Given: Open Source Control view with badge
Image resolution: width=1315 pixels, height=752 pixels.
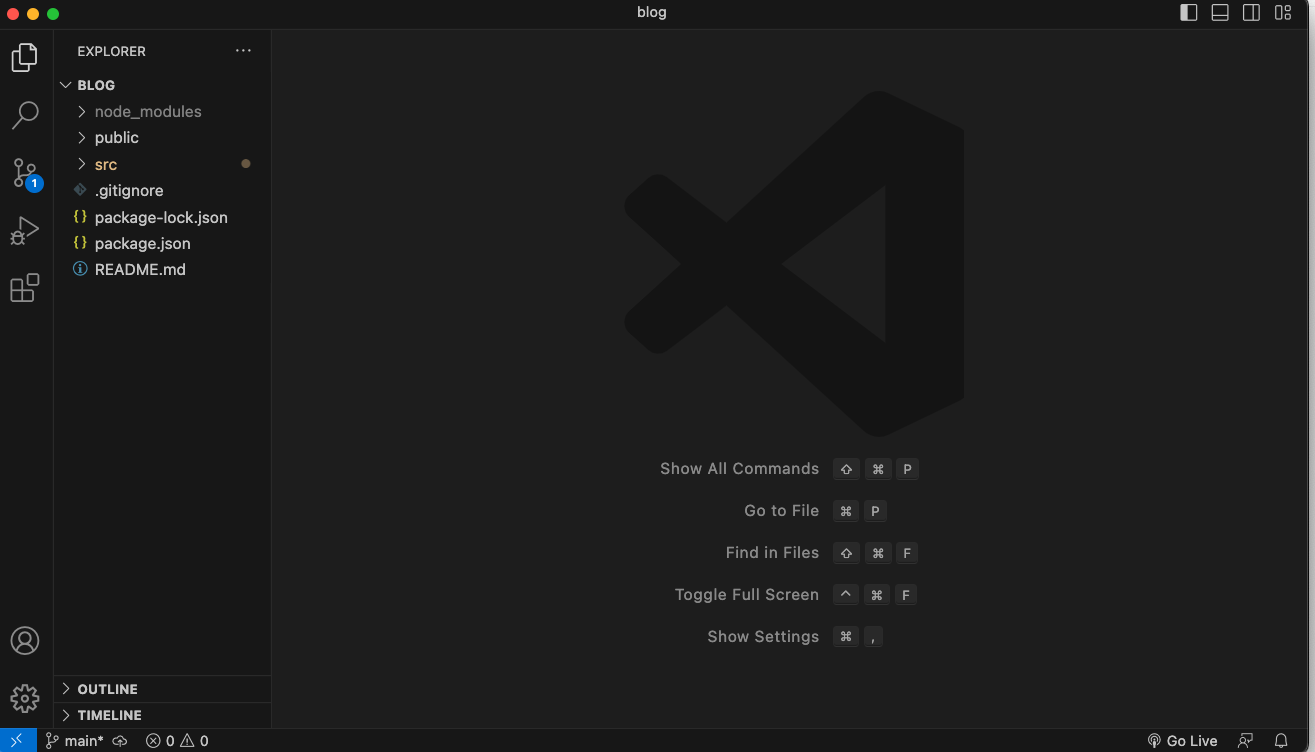Looking at the screenshot, I should point(25,173).
